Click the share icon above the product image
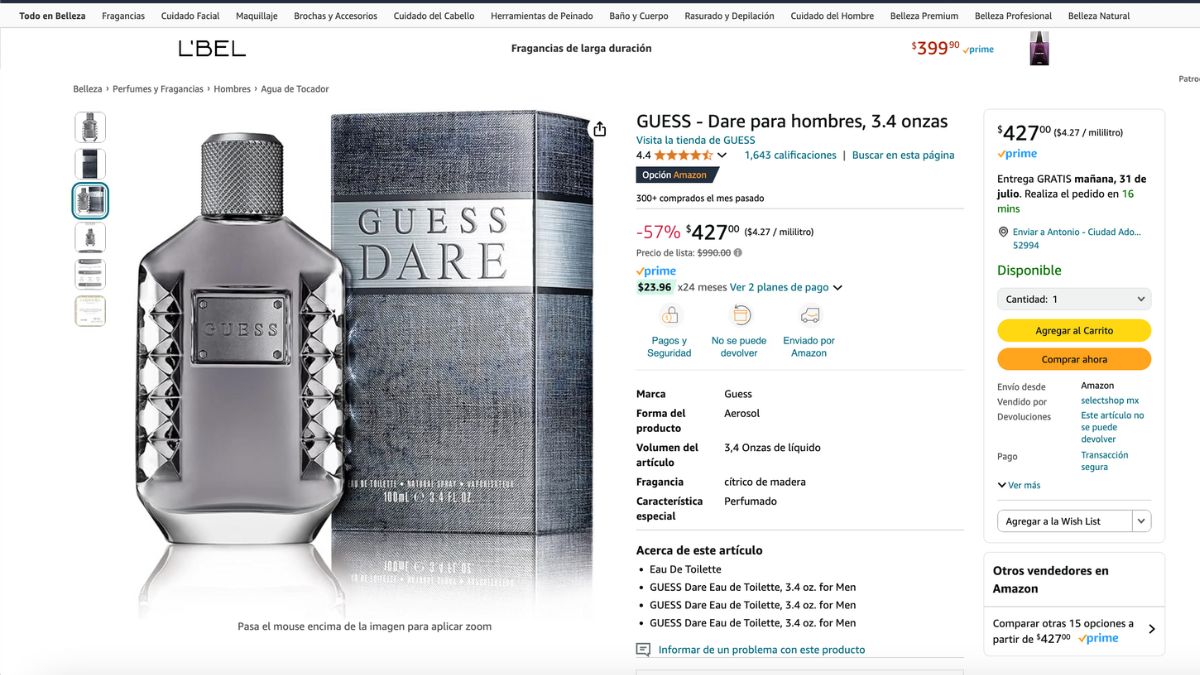 tap(599, 129)
